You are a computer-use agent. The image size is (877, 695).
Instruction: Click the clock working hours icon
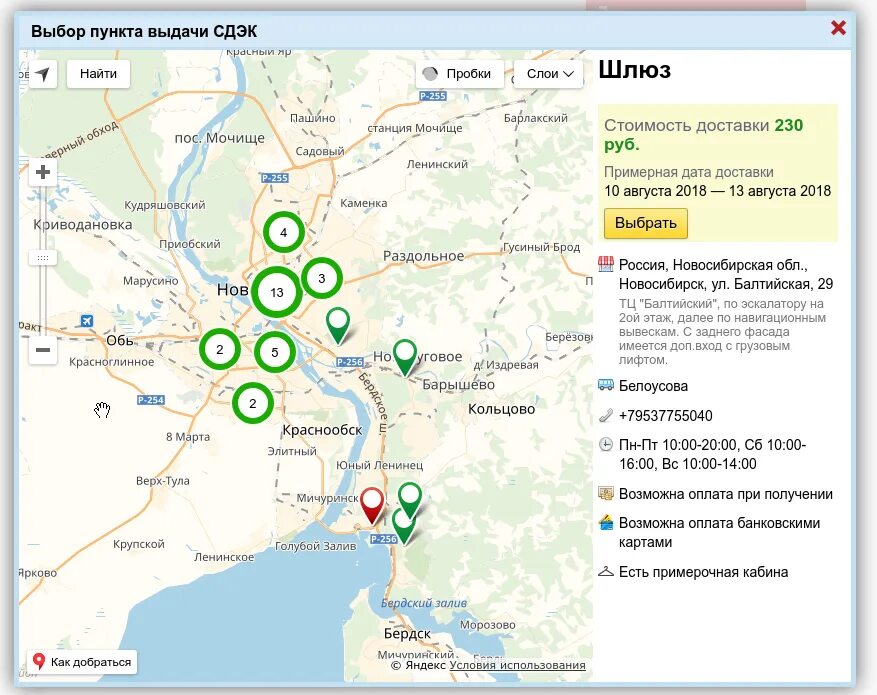[606, 445]
